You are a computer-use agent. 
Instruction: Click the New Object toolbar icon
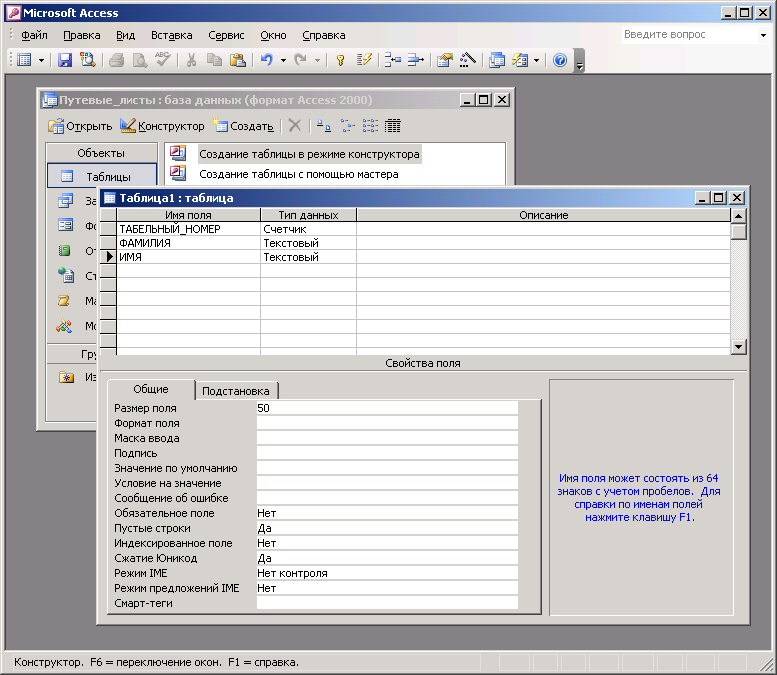click(520, 60)
